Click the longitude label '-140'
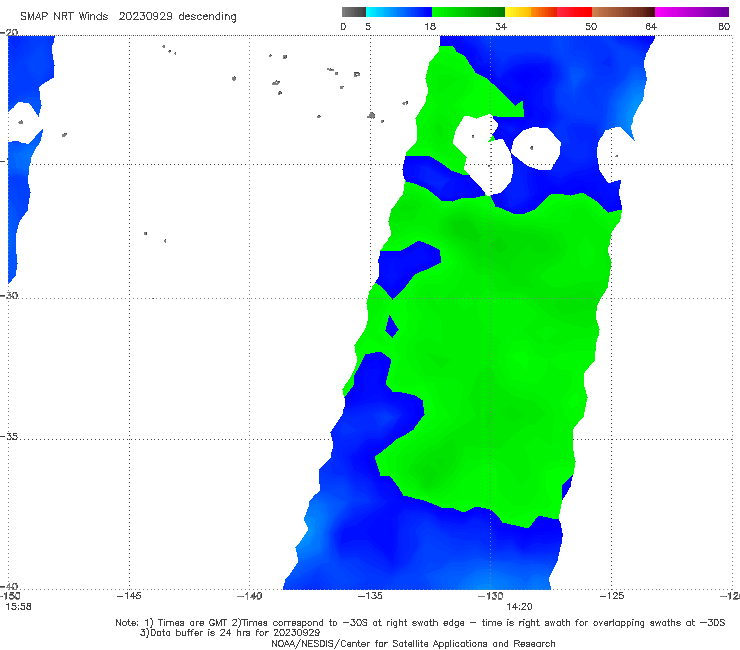Image resolution: width=740 pixels, height=650 pixels. pos(249,596)
